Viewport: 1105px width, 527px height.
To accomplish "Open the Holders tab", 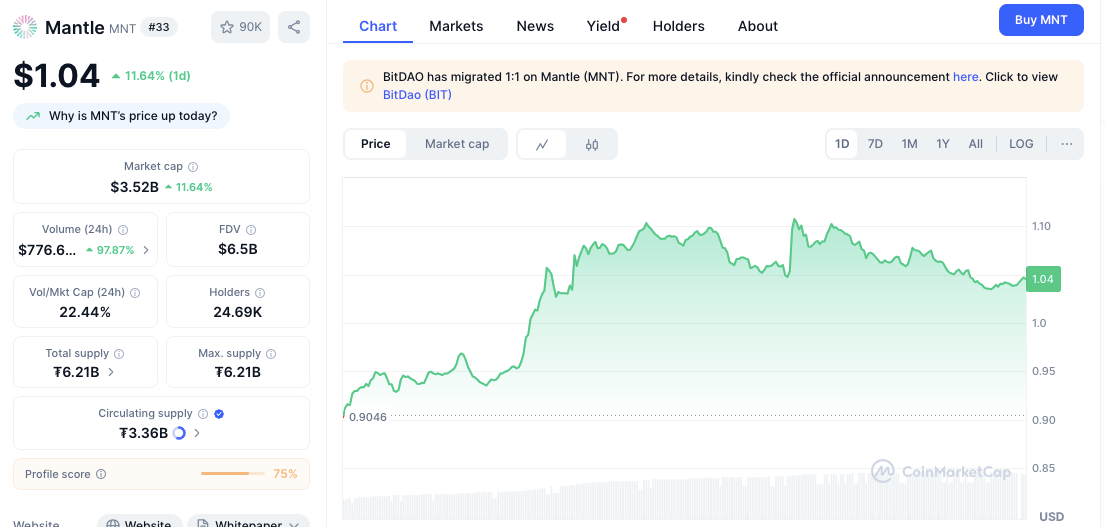I will 678,26.
